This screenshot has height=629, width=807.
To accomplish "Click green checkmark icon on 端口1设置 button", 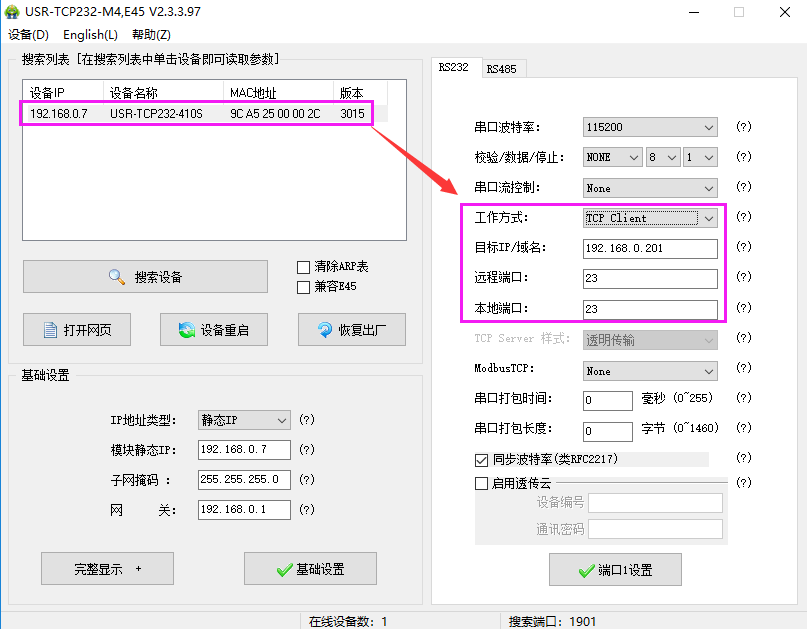I will coord(586,570).
